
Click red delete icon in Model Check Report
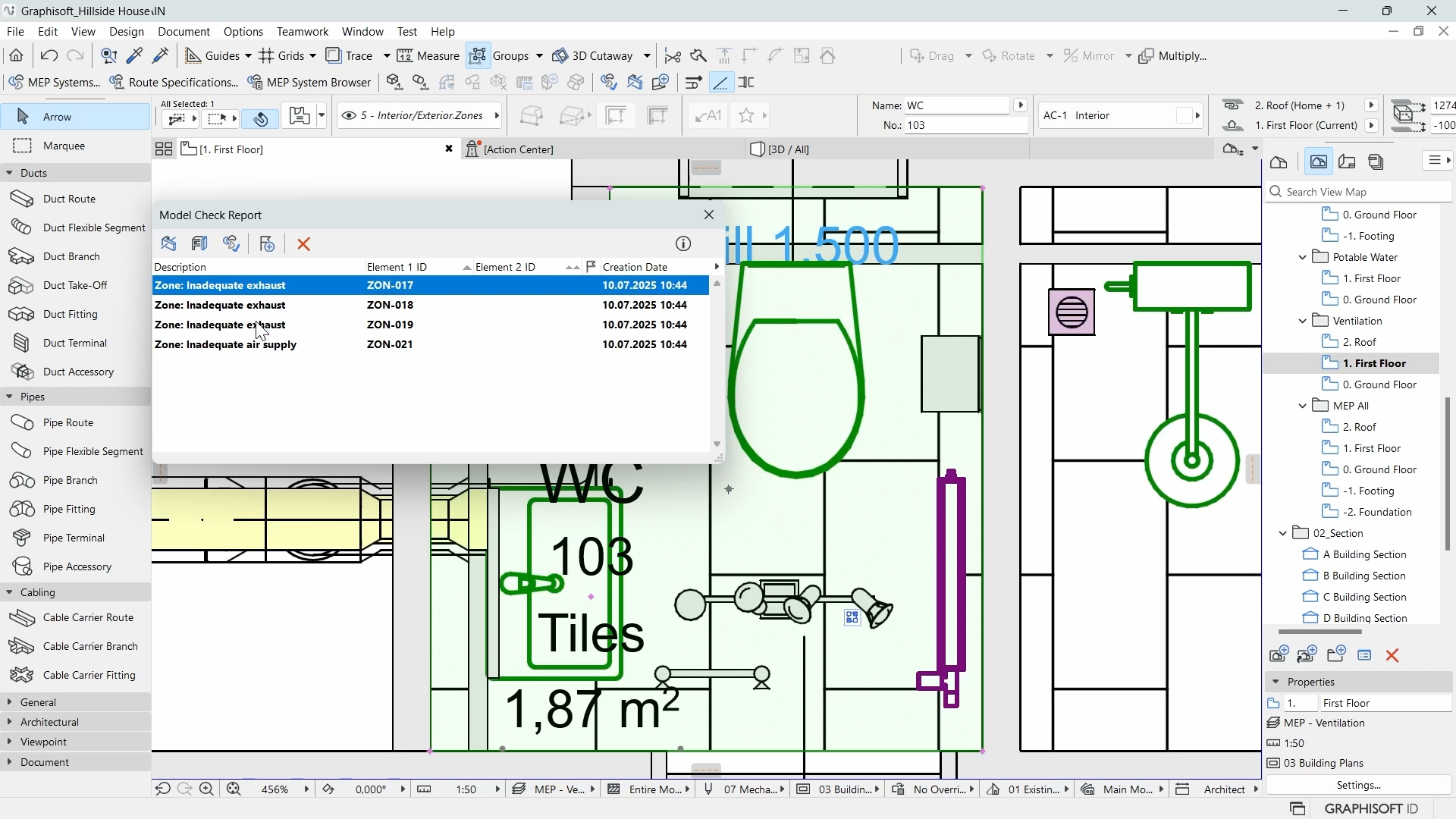click(304, 243)
